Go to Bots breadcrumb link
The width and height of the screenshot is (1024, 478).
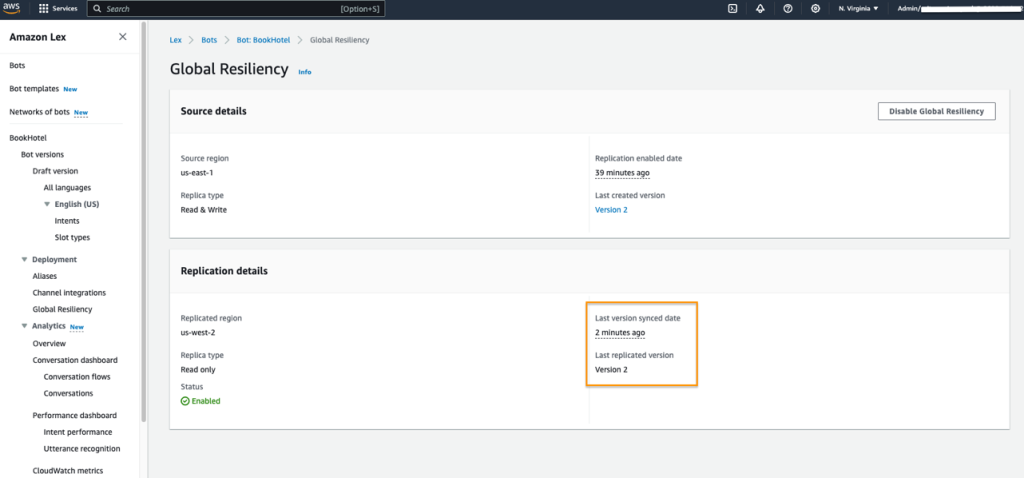(209, 40)
